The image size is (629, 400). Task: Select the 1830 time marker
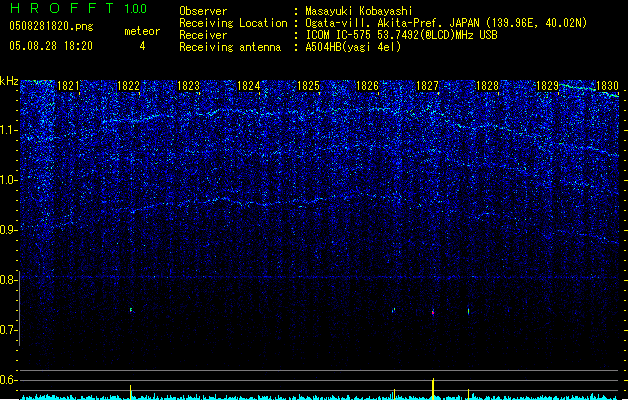606,86
